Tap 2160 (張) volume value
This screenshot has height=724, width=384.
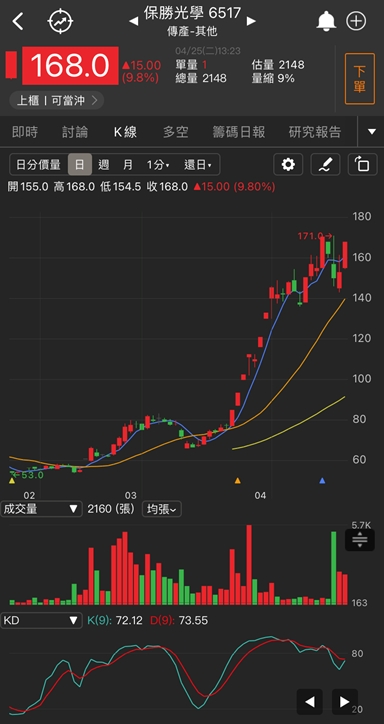[111, 509]
